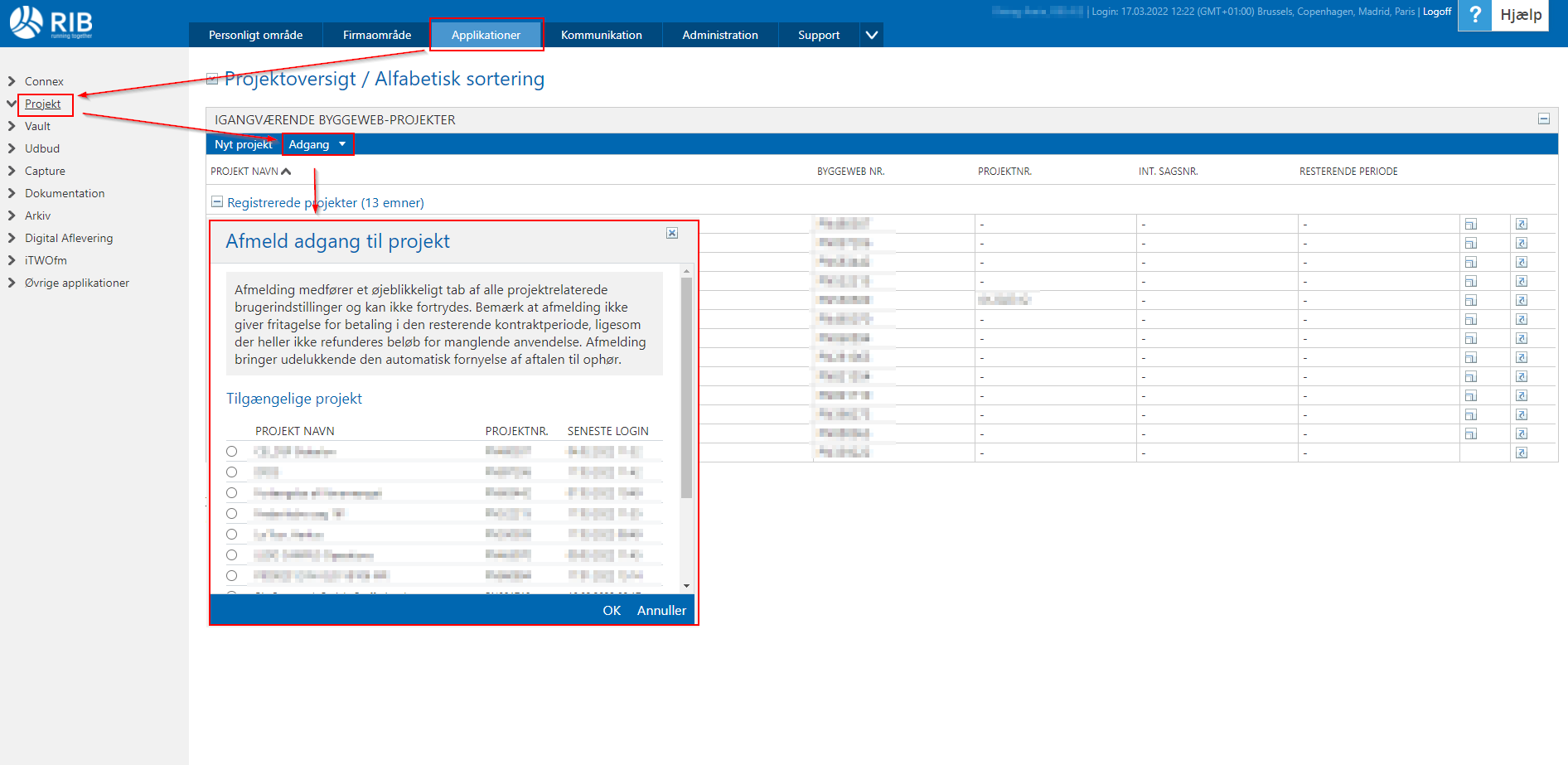Open help via the question mark icon
This screenshot has height=765, width=1568.
tap(1474, 15)
